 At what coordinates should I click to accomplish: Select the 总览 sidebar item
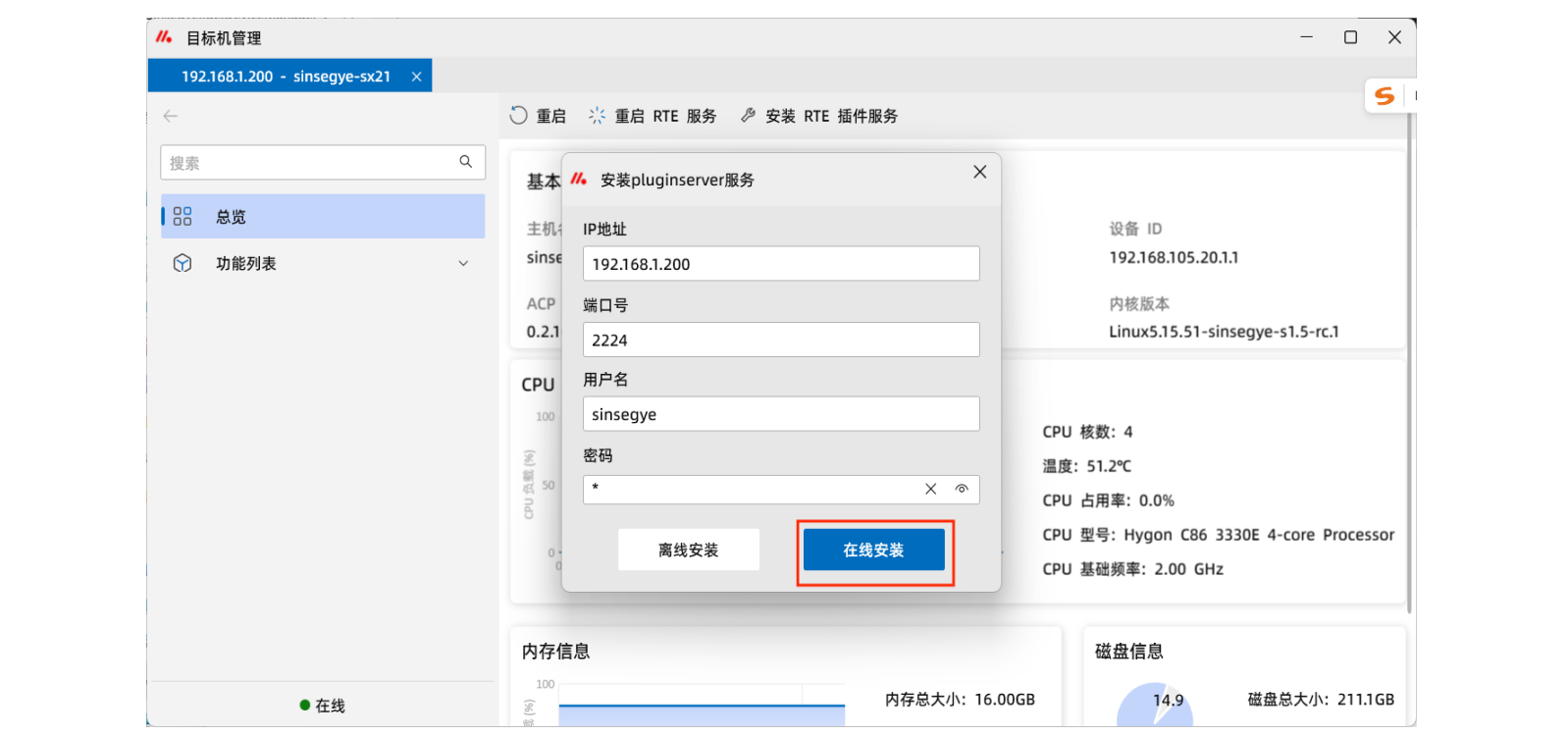click(x=323, y=216)
